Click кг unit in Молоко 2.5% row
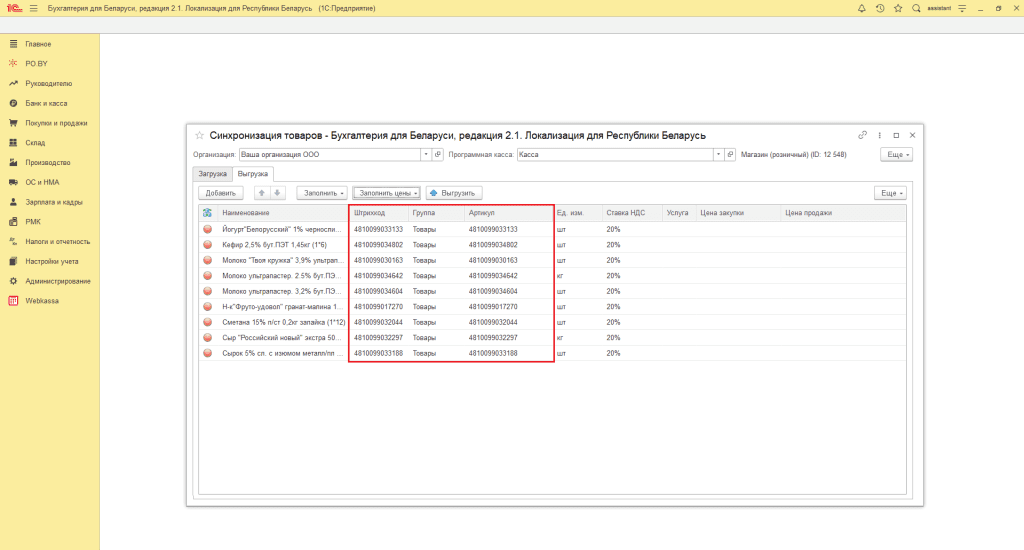Viewport: 1024px width, 550px height. (560, 276)
